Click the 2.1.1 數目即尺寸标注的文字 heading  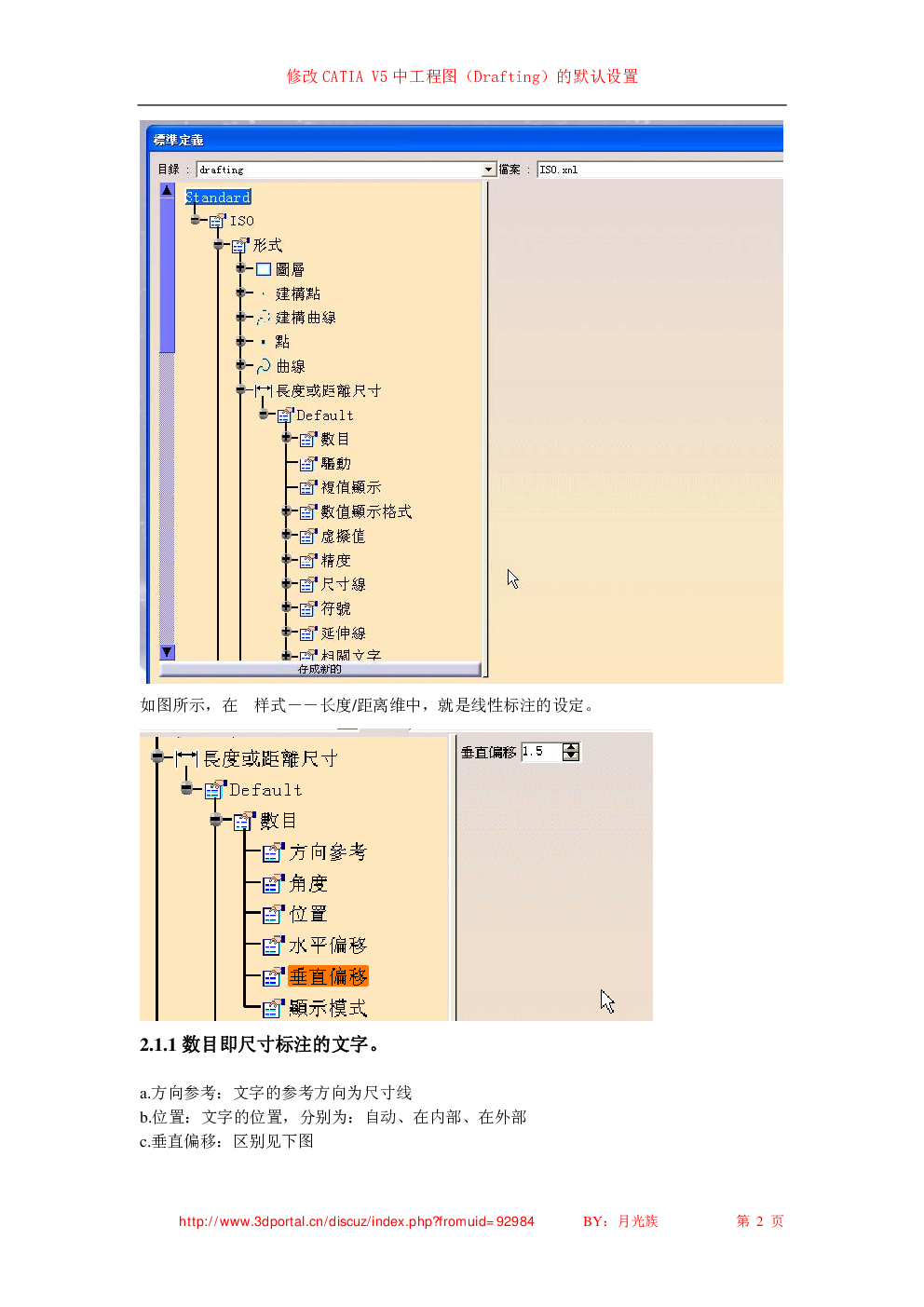pos(262,1044)
